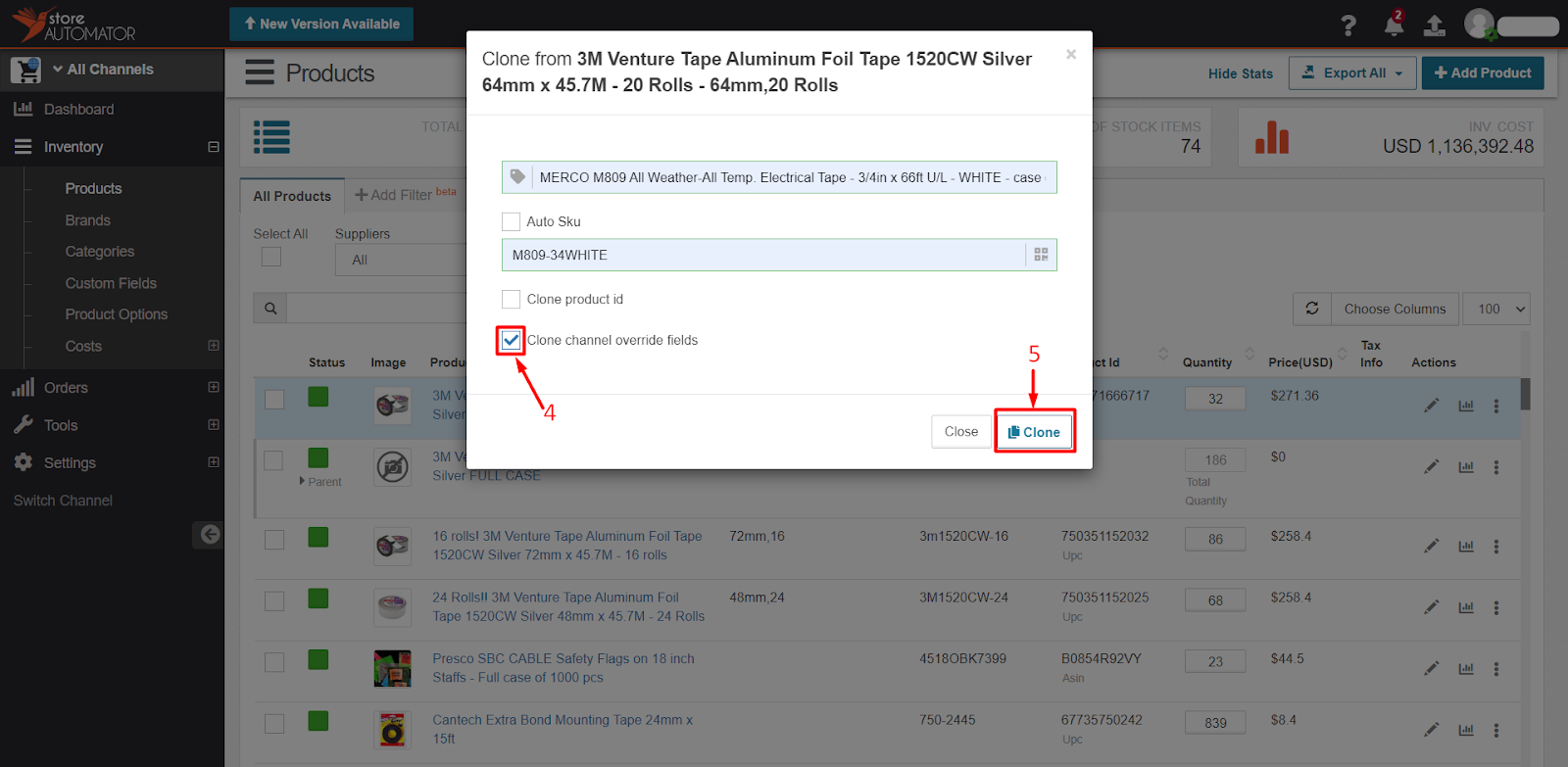Open the Export All dropdown
Image resolution: width=1568 pixels, height=767 pixels.
pyautogui.click(x=1352, y=72)
